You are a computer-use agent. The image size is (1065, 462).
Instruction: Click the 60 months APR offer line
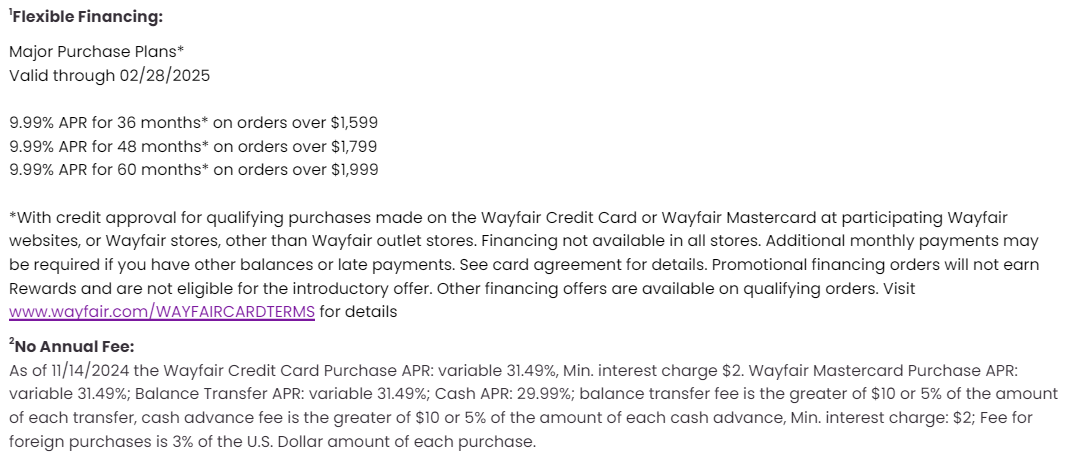[x=193, y=170]
